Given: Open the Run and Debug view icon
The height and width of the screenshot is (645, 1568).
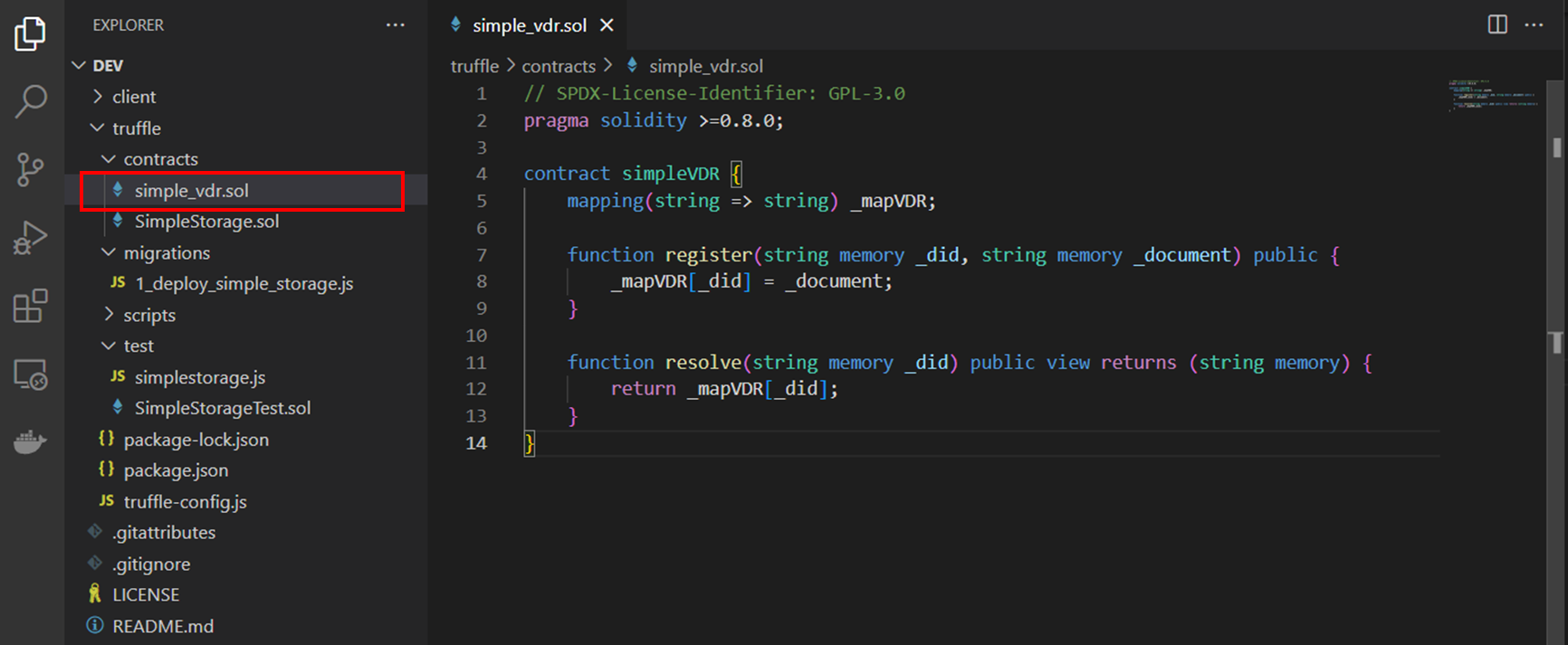Looking at the screenshot, I should (x=30, y=238).
